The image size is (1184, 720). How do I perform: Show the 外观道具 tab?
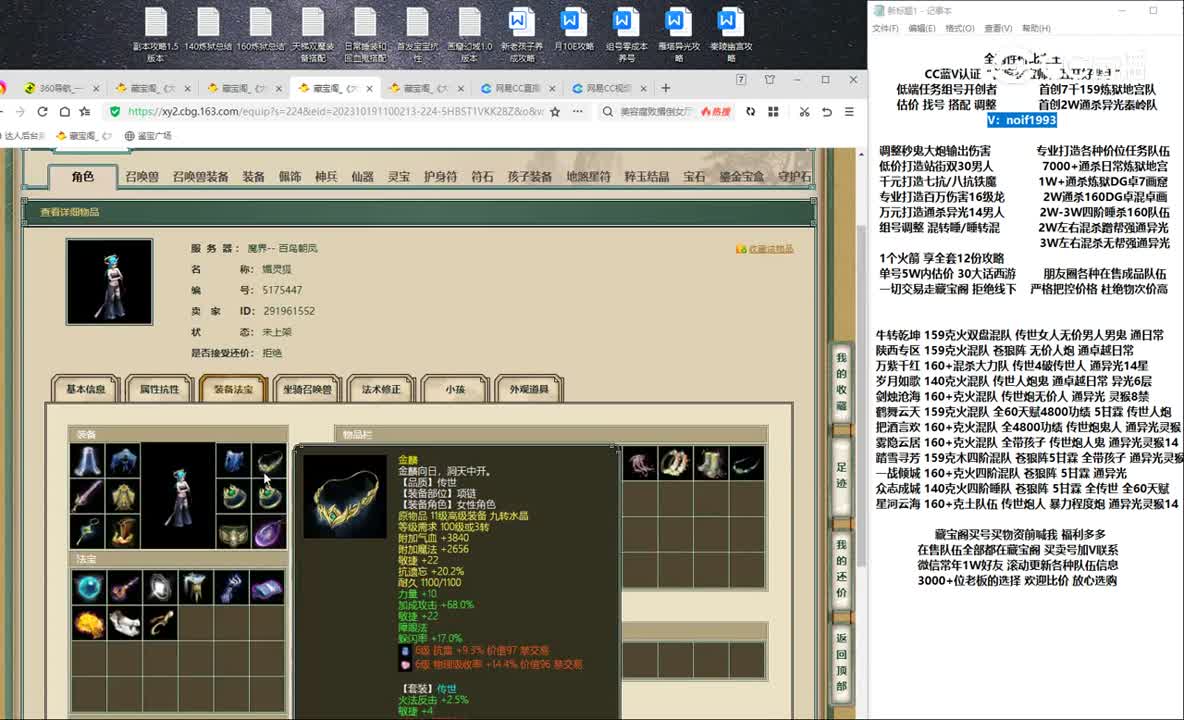529,389
